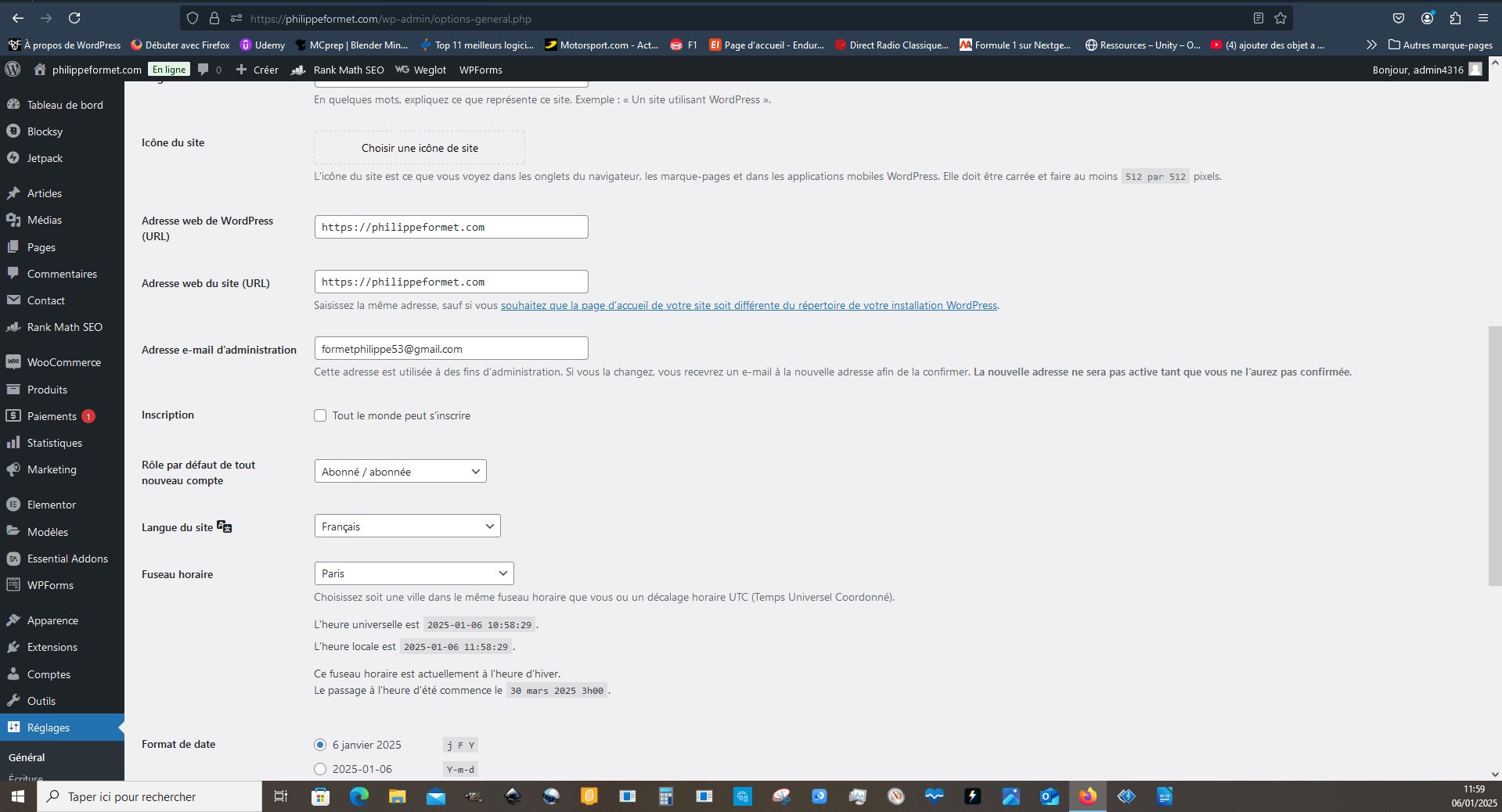Click the admin4316 avatar icon
Image resolution: width=1502 pixels, height=812 pixels.
click(x=1475, y=70)
